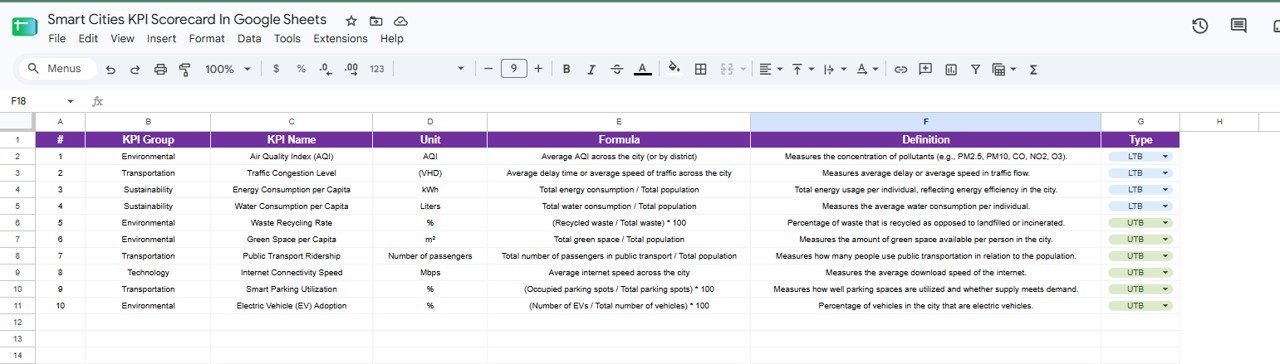Open the Tools menu
Image resolution: width=1280 pixels, height=364 pixels.
[x=287, y=38]
